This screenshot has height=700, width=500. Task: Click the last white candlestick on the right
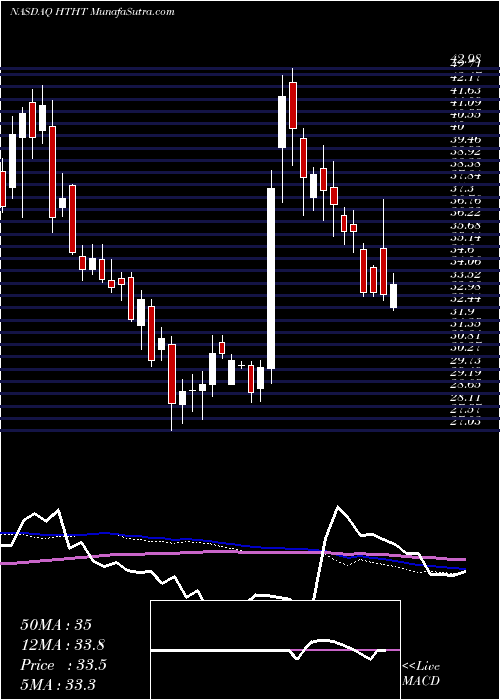(393, 296)
